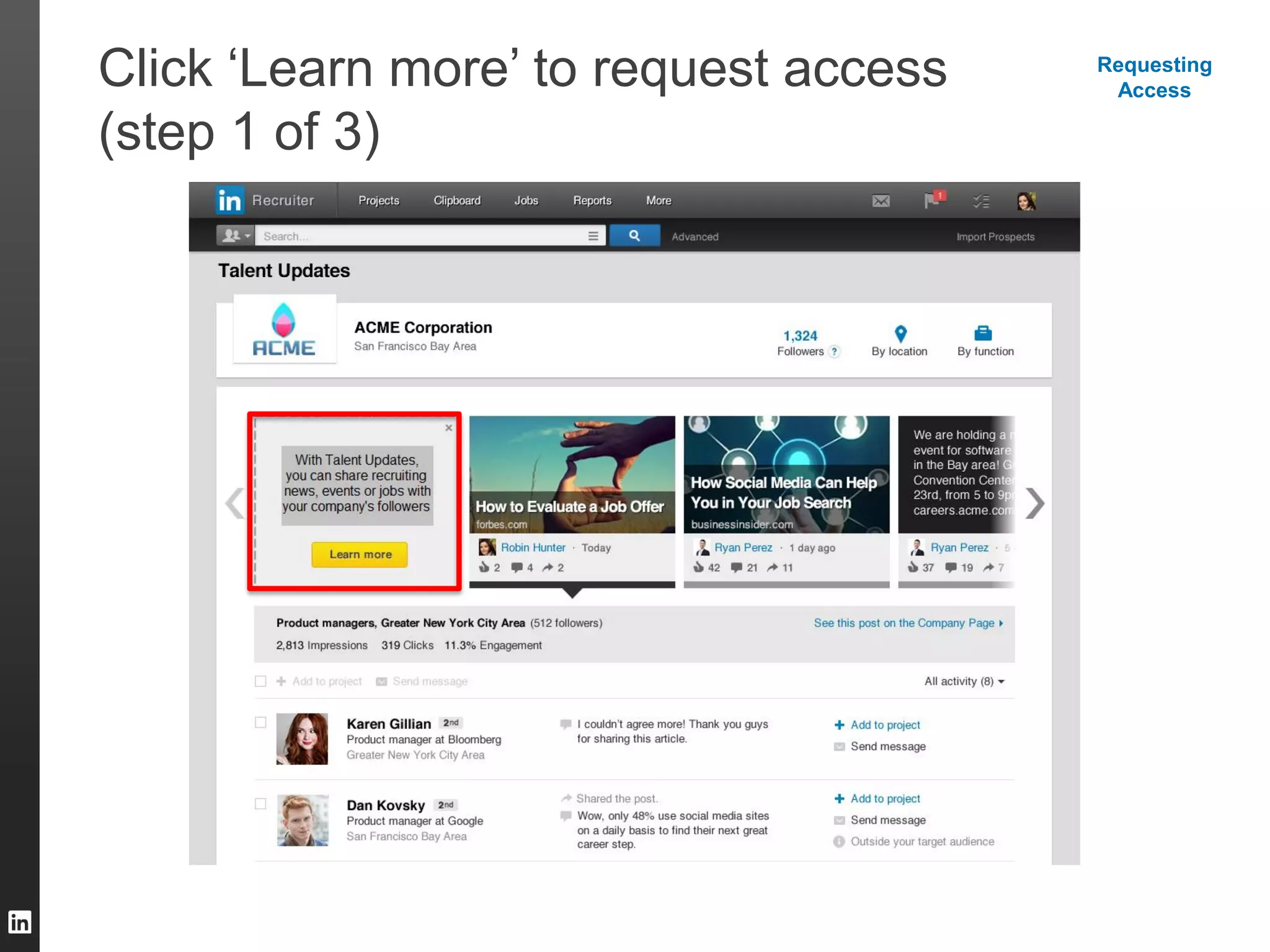Open the Jobs menu

526,201
